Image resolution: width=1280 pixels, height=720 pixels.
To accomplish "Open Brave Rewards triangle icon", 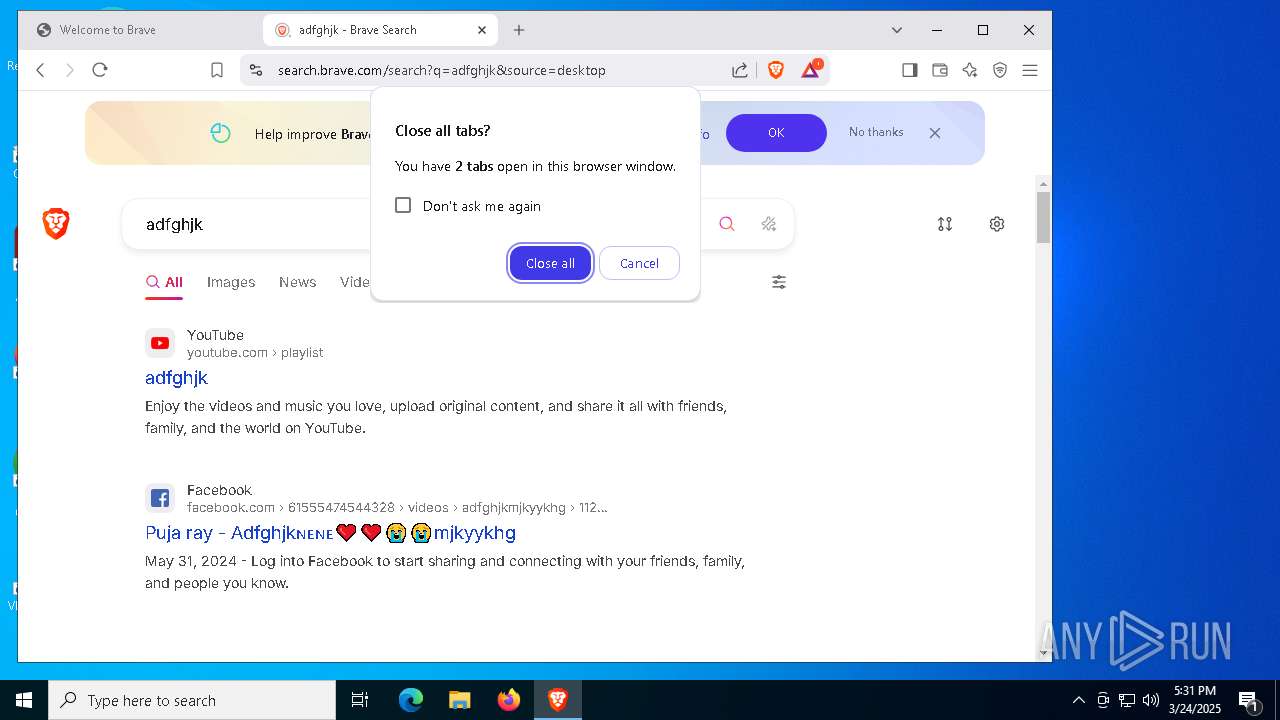I will point(811,69).
